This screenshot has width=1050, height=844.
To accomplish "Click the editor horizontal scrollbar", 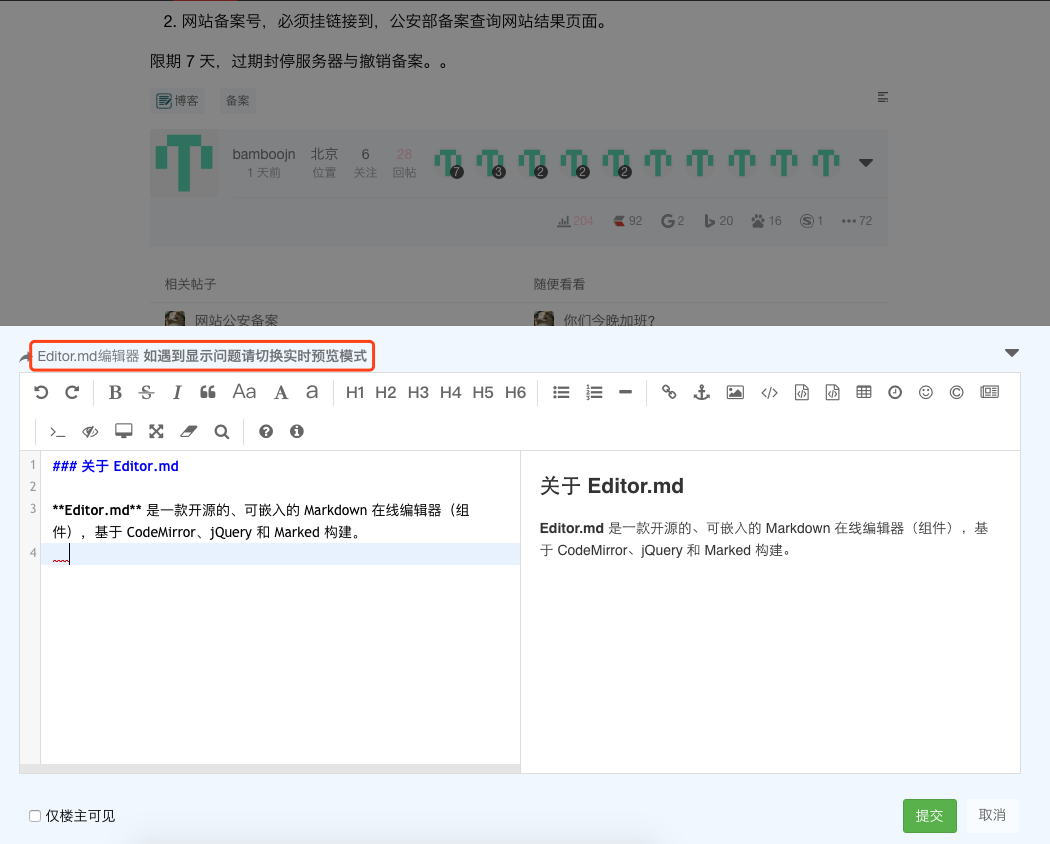I will [x=270, y=768].
